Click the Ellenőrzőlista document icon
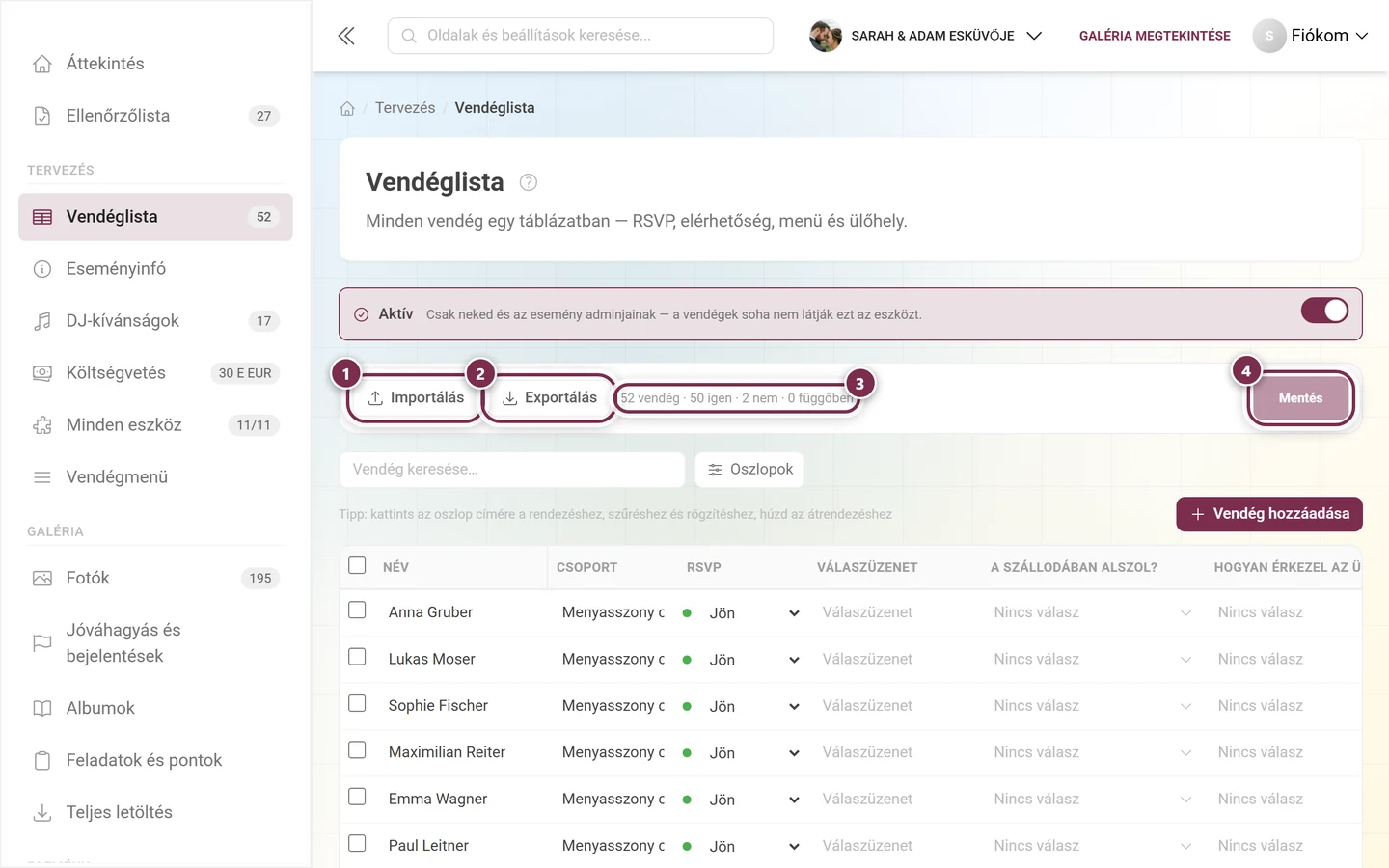1389x868 pixels. click(x=42, y=116)
